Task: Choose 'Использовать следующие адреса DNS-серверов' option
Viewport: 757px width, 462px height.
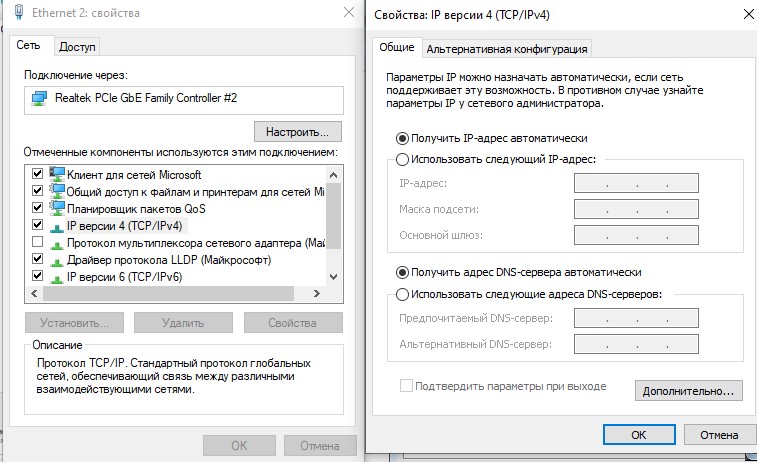Action: click(x=403, y=294)
